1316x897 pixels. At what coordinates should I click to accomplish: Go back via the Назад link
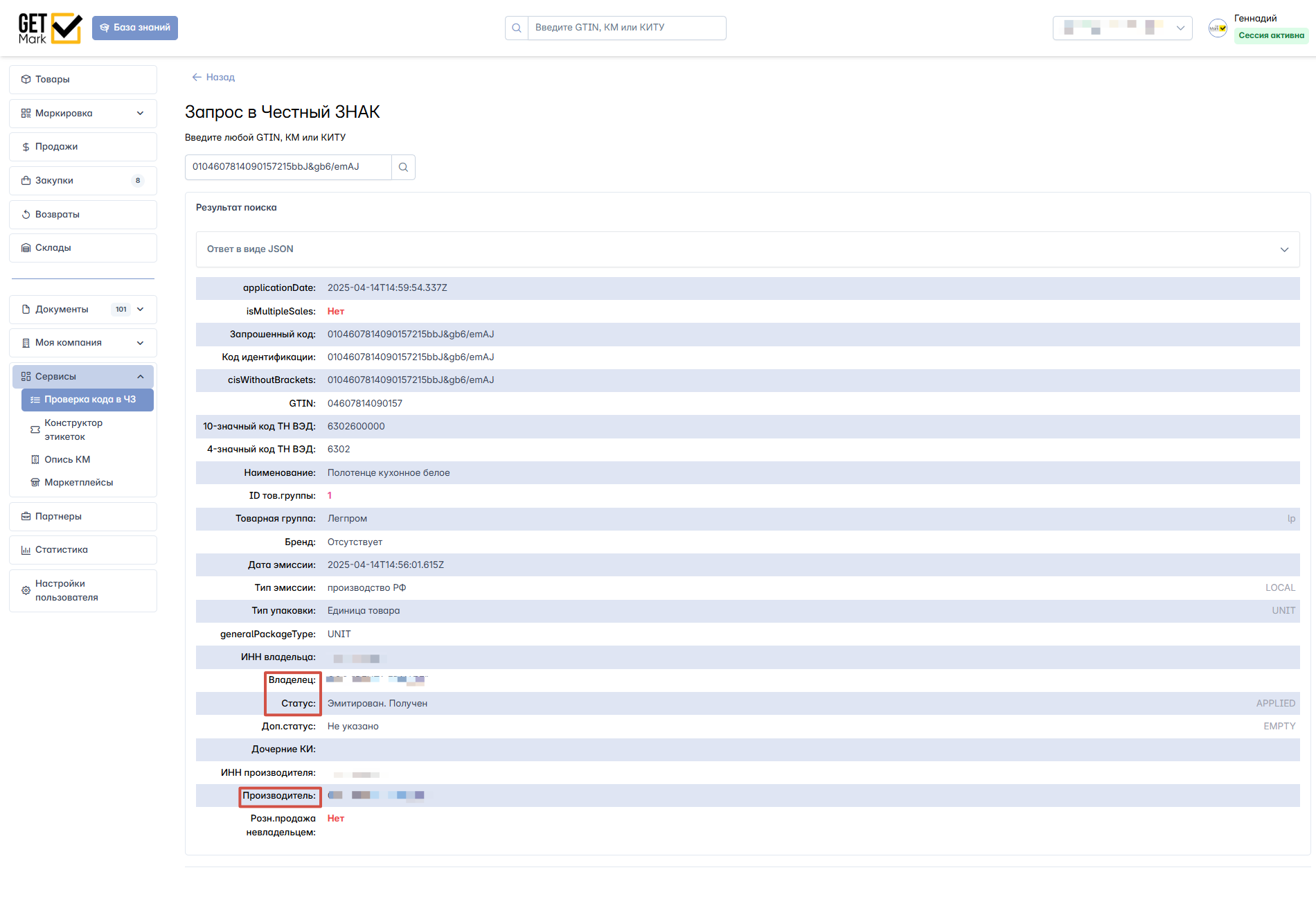[213, 77]
